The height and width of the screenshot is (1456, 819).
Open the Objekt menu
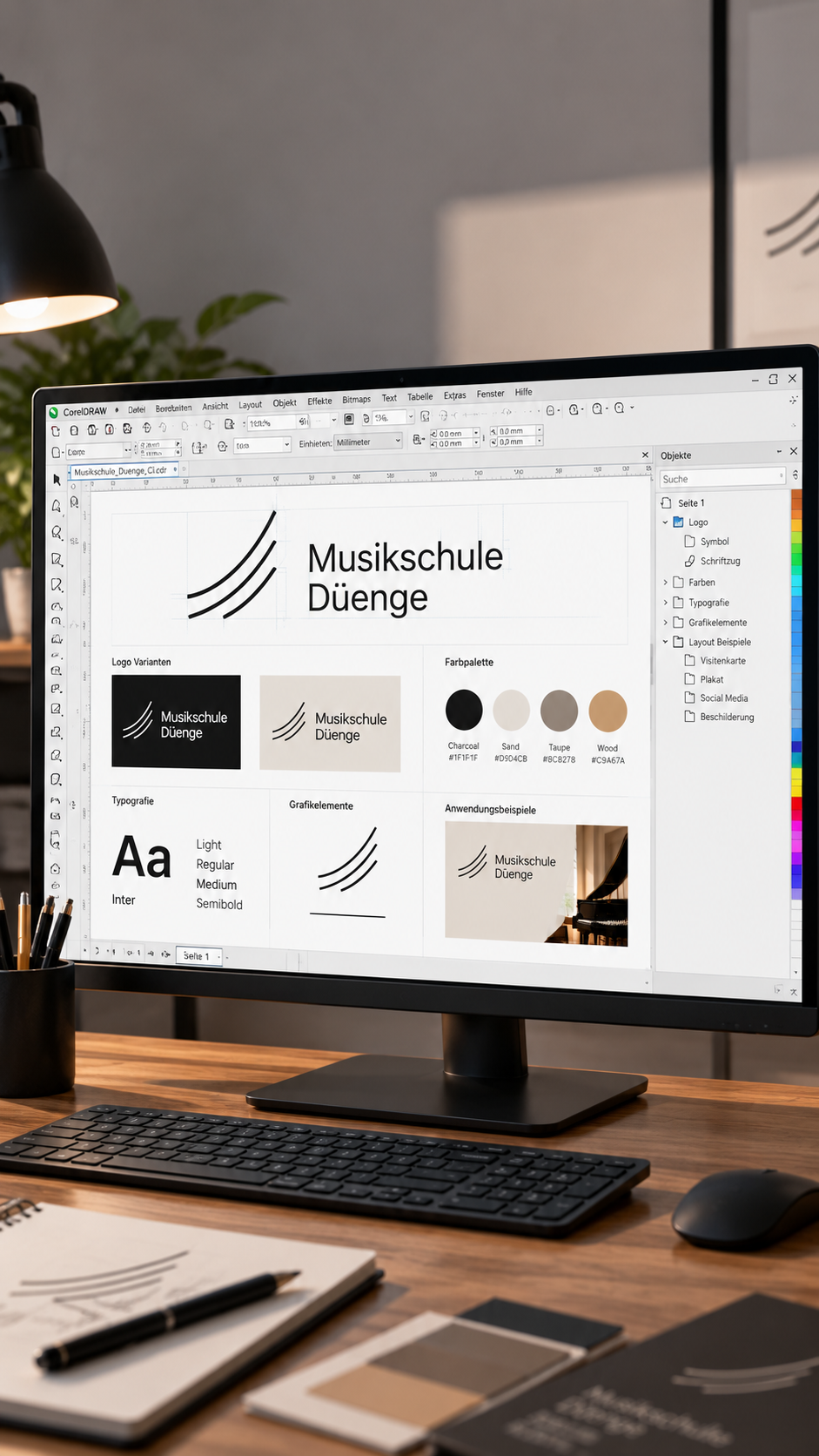[x=285, y=402]
